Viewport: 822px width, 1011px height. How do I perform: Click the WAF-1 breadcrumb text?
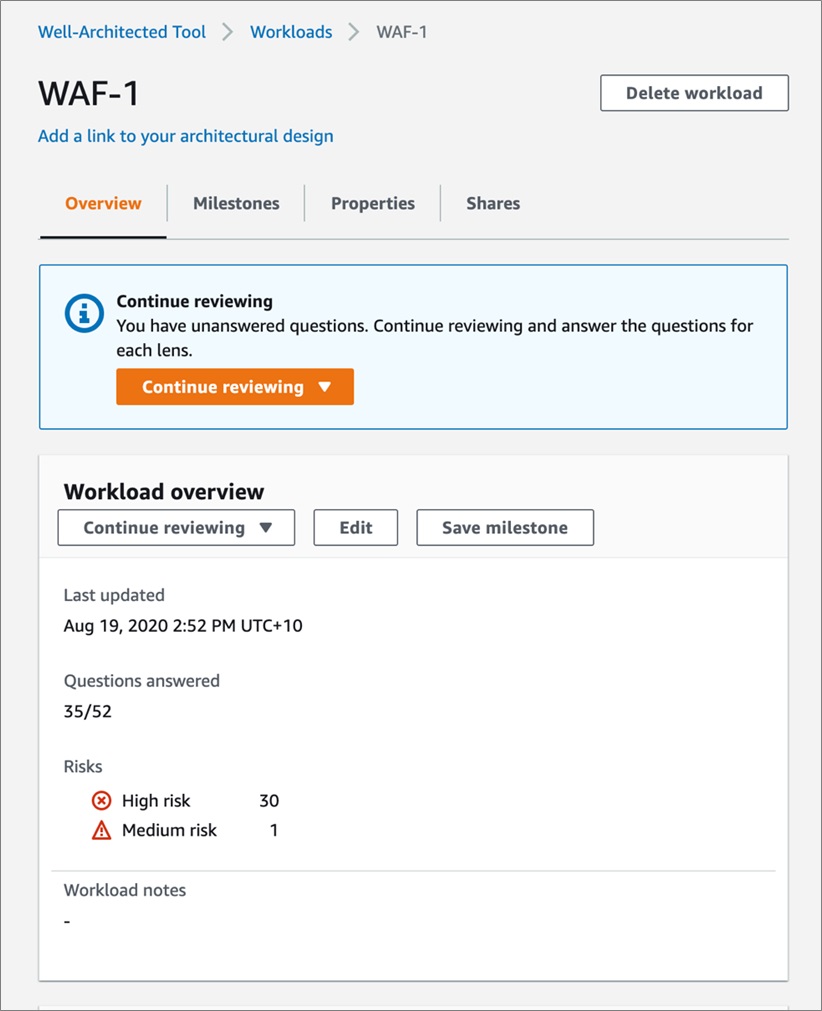[402, 32]
